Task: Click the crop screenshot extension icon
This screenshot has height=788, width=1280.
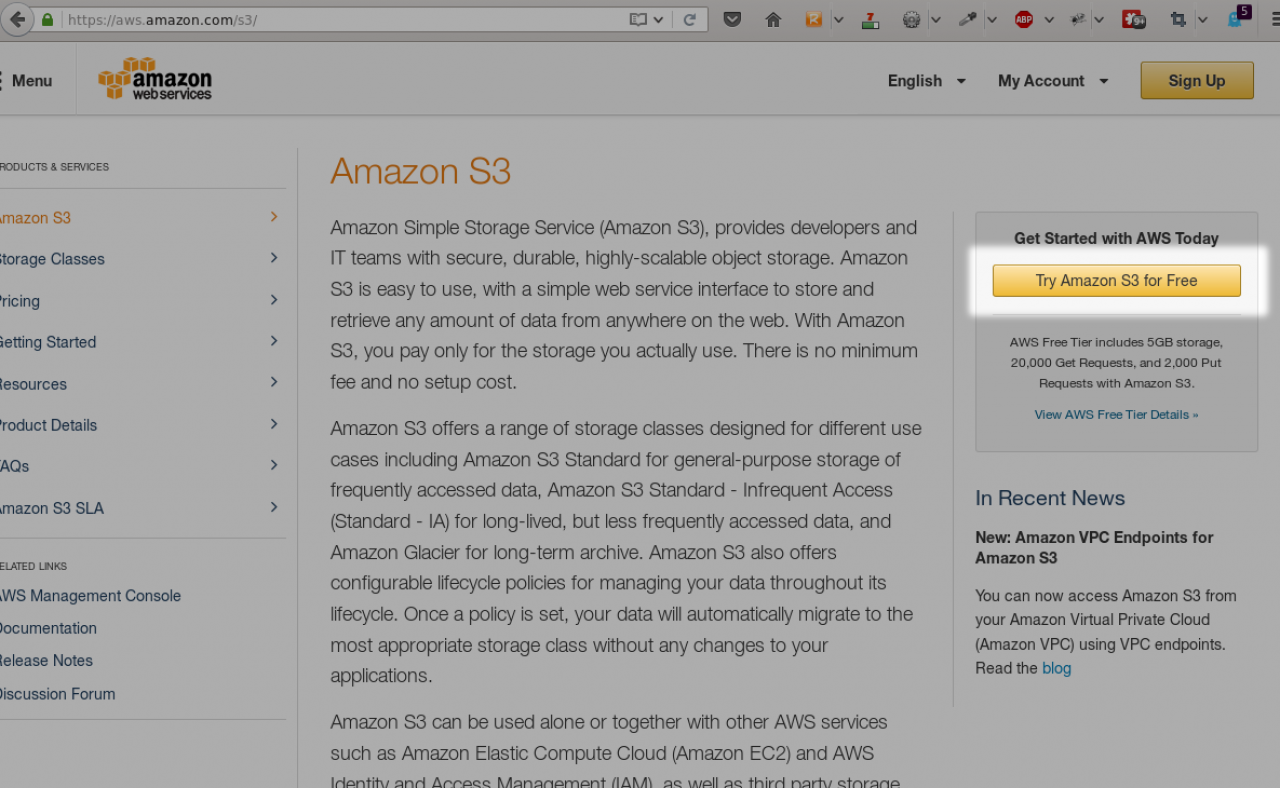Action: point(1178,19)
